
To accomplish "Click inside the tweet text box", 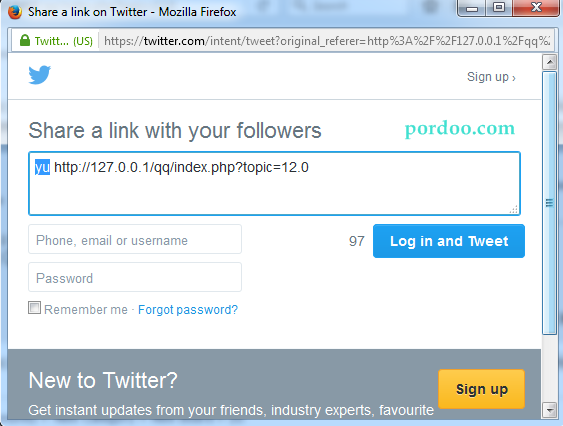I will click(x=274, y=184).
